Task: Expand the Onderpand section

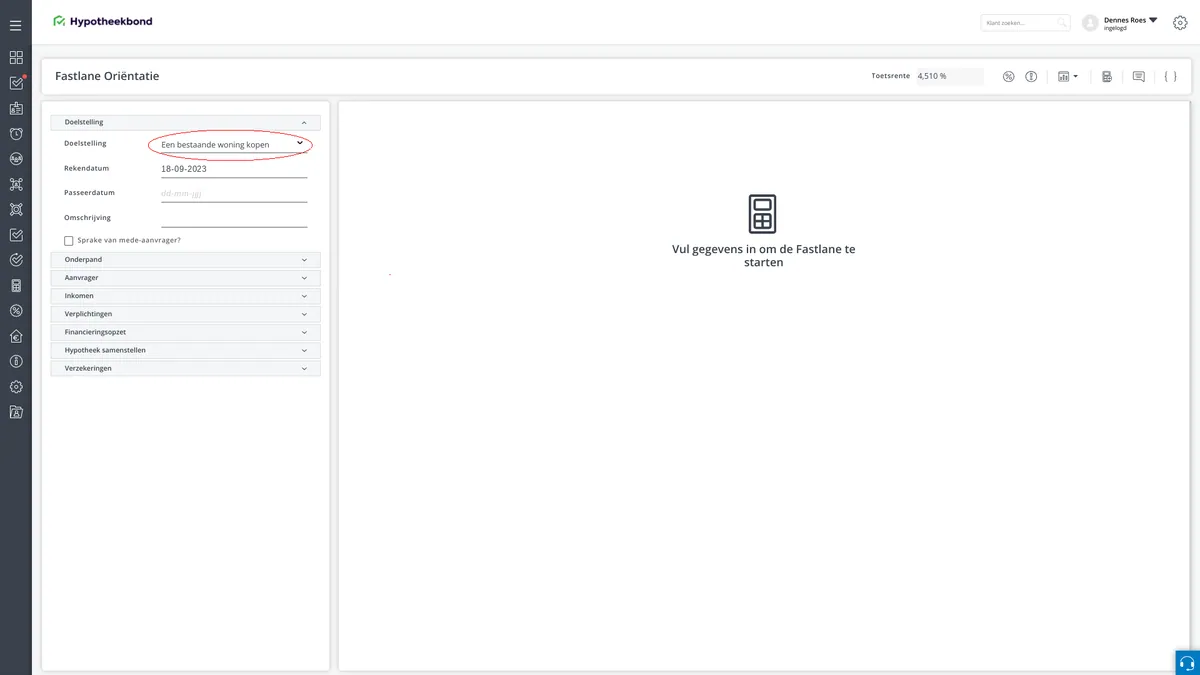Action: (186, 260)
